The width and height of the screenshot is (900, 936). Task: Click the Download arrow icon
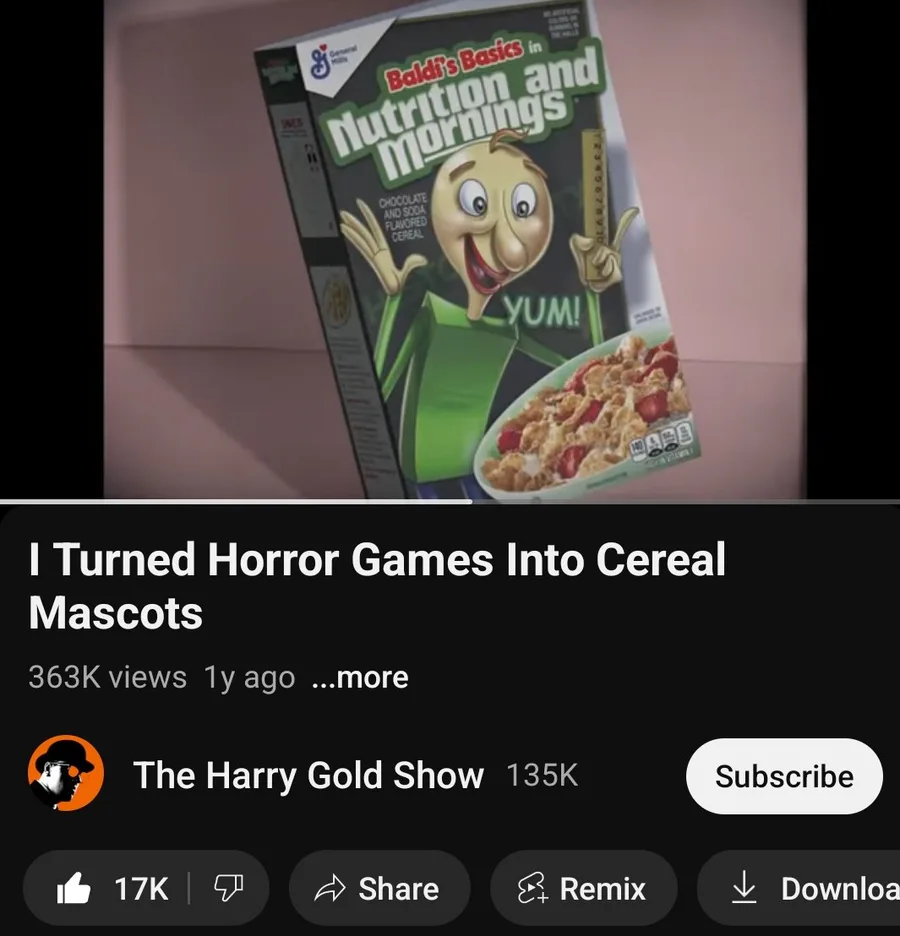[x=744, y=888]
